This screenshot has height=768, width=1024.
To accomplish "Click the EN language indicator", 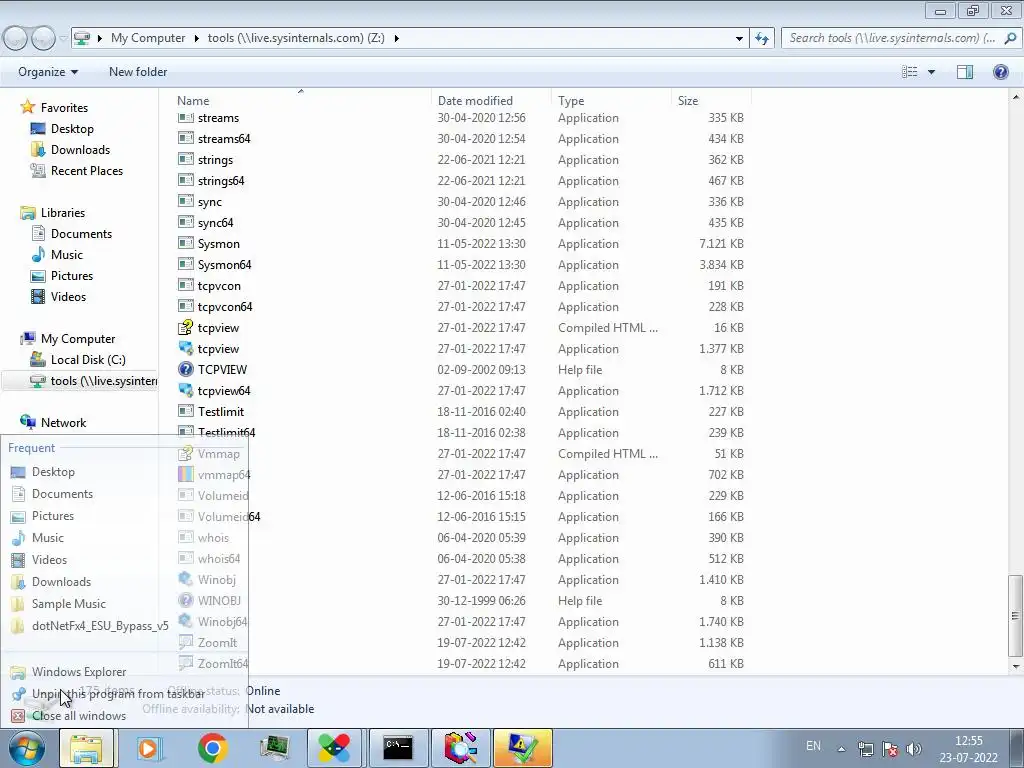I will coord(813,746).
